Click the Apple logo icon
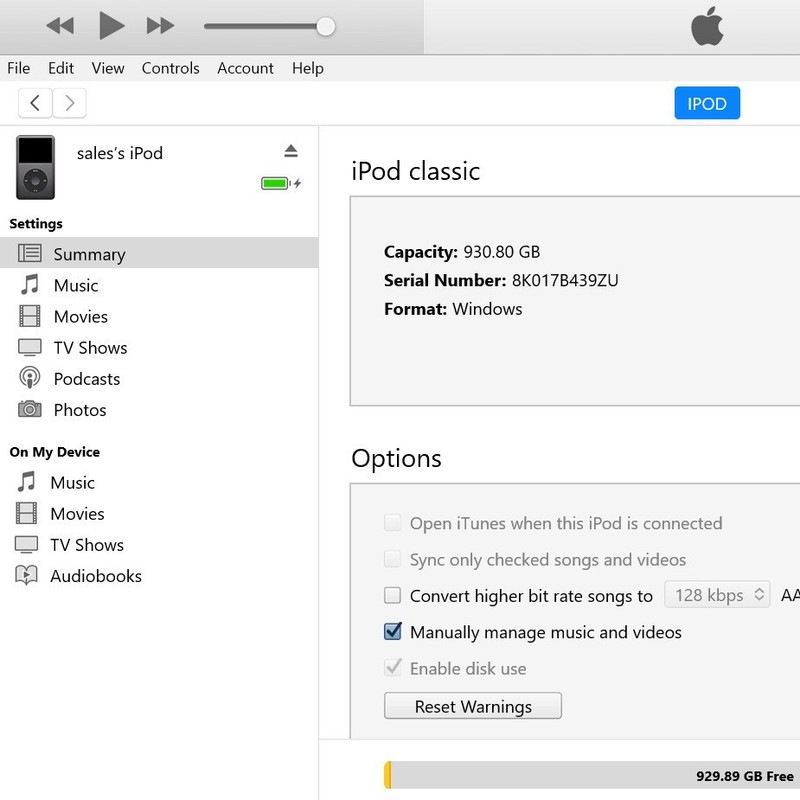800x800 pixels. click(707, 26)
